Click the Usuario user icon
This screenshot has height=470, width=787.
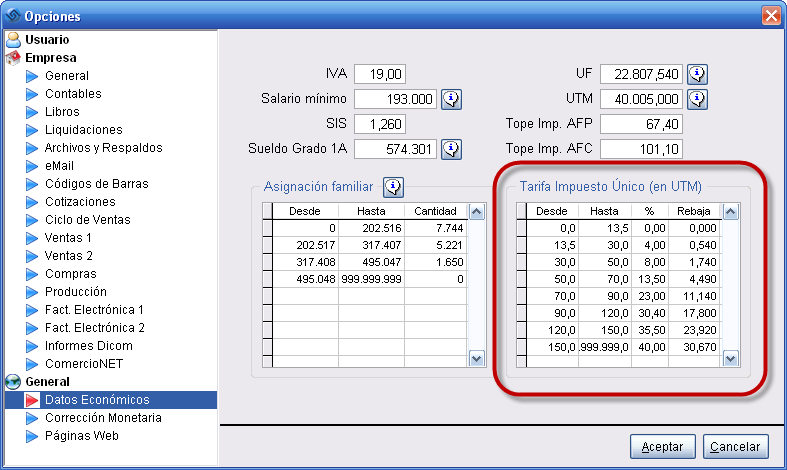pyautogui.click(x=14, y=40)
